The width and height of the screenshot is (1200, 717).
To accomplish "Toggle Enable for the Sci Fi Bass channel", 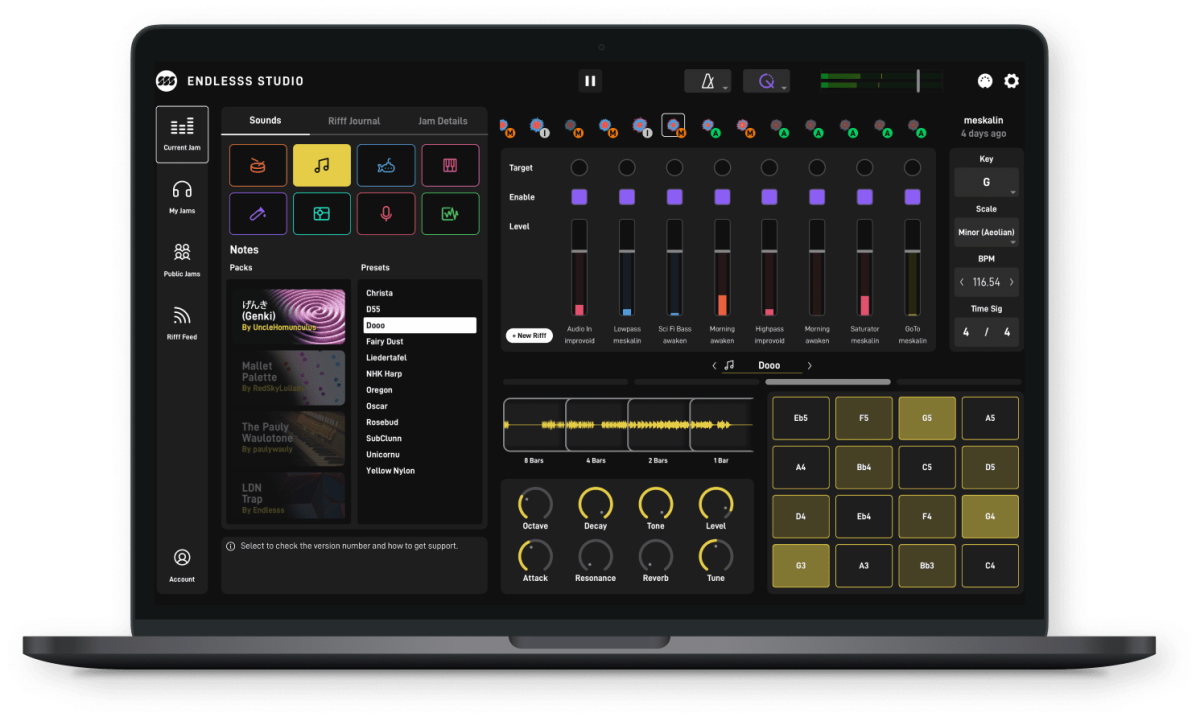I will (x=675, y=197).
